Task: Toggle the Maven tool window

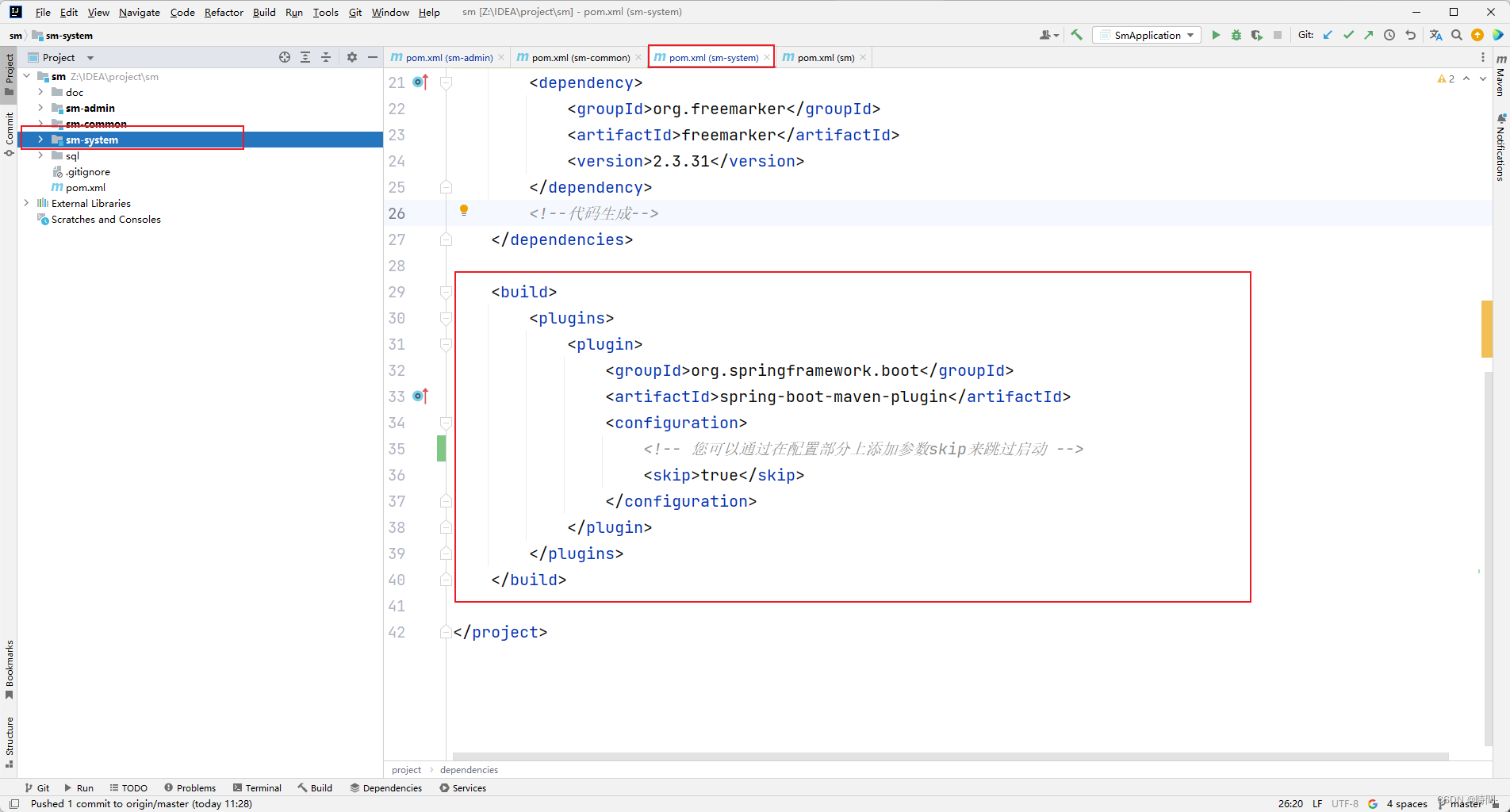Action: coord(1500,77)
